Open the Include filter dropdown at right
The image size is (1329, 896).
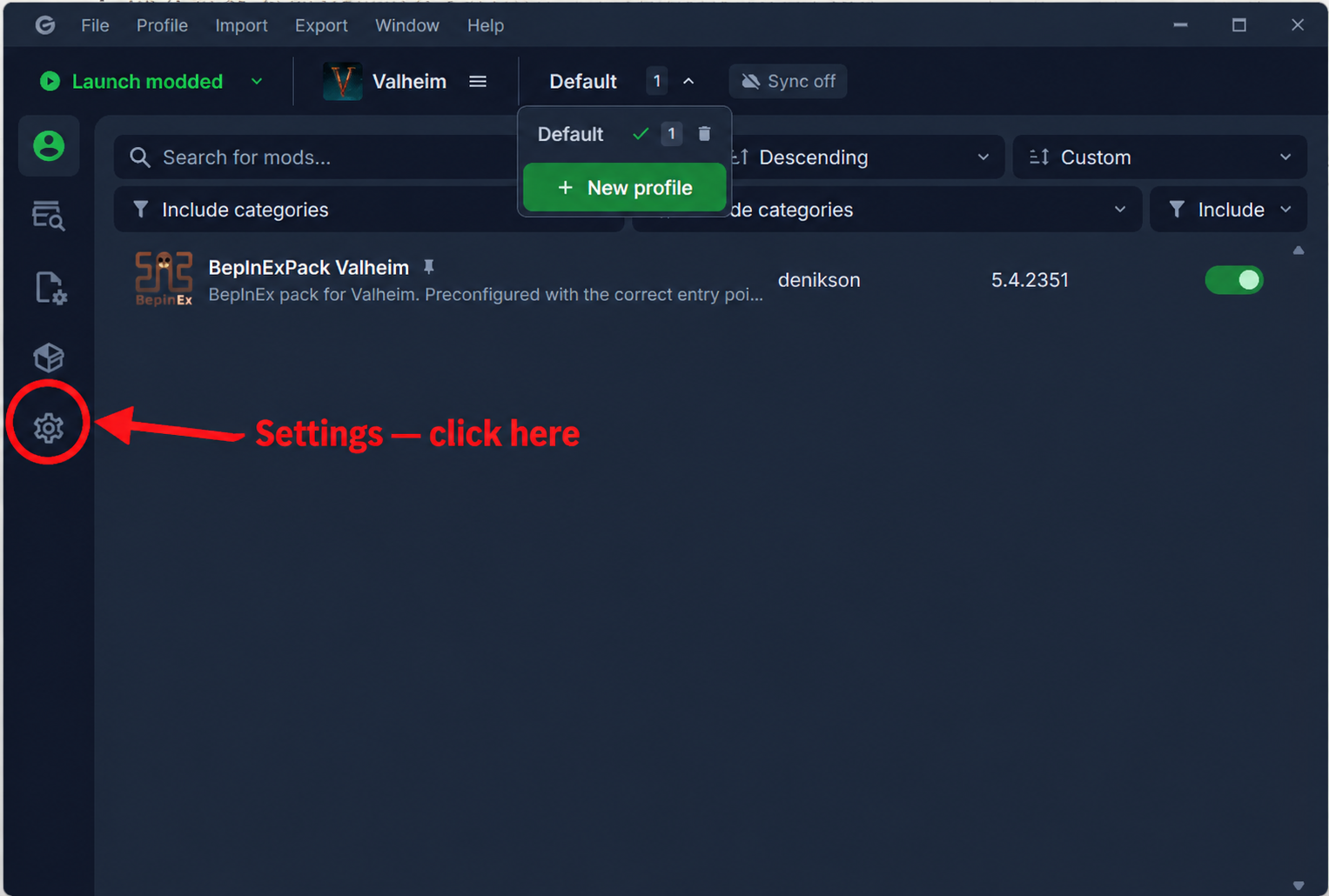click(1228, 210)
